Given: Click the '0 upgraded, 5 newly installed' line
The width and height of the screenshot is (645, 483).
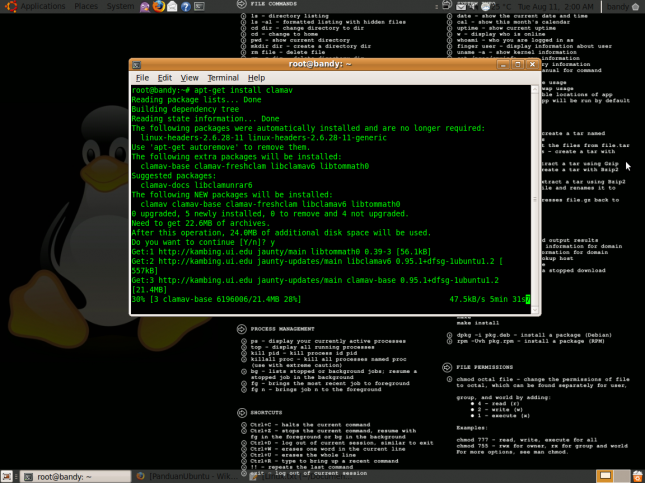Looking at the screenshot, I should 270,214.
